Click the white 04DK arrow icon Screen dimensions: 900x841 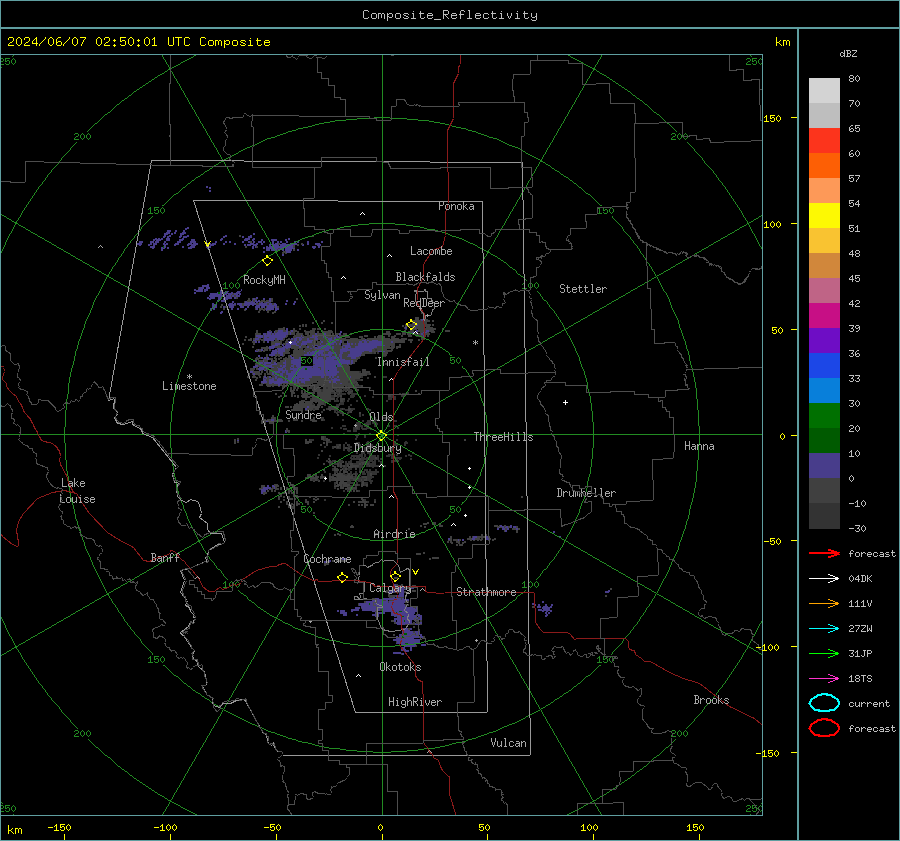(824, 578)
